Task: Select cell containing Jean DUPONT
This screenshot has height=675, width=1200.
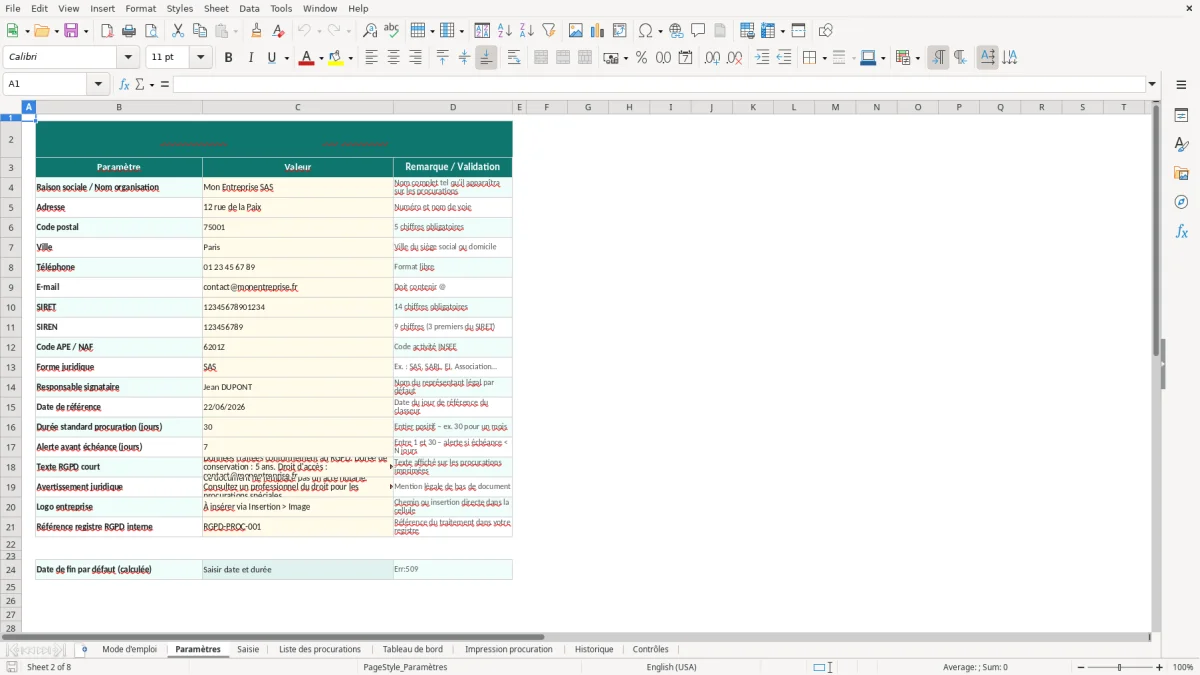Action: (297, 387)
